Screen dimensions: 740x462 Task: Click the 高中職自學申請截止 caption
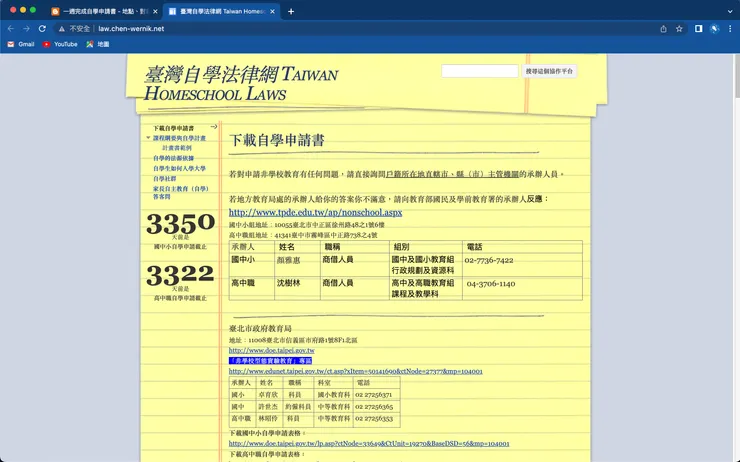click(180, 298)
